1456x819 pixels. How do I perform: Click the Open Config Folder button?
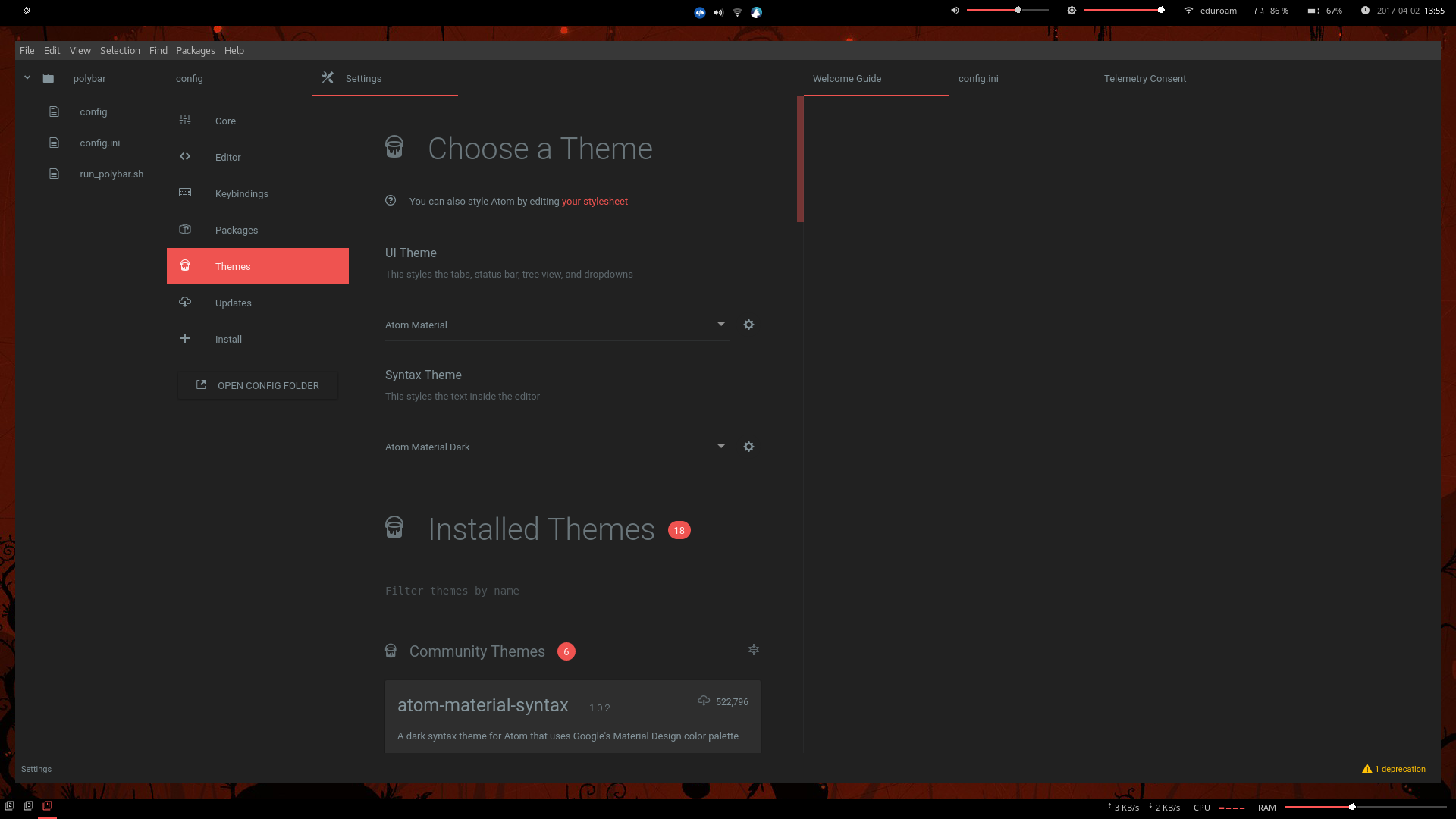tap(258, 385)
